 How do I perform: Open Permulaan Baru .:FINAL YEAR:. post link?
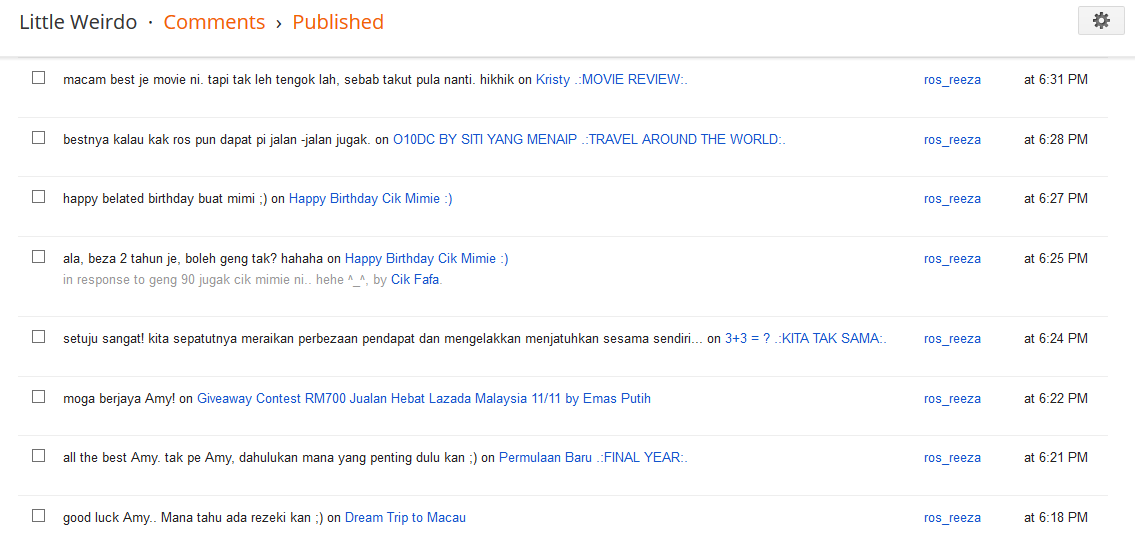click(593, 458)
